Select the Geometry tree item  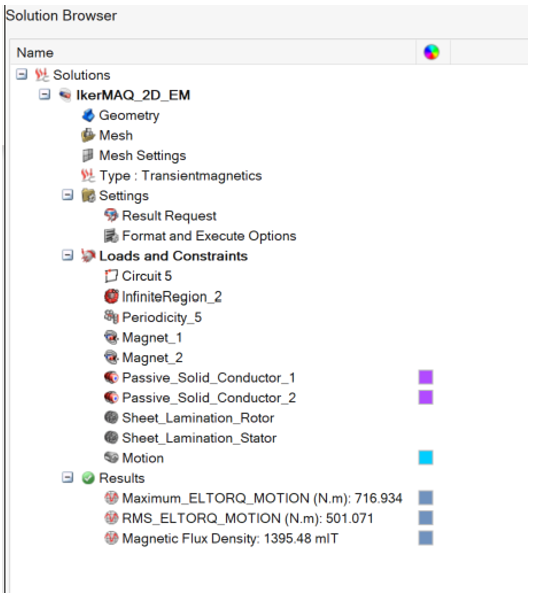(129, 115)
